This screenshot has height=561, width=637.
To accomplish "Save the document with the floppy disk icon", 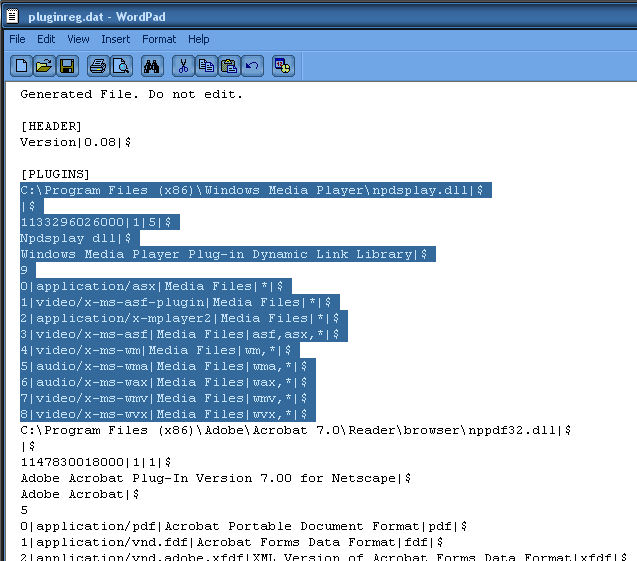I will tap(67, 66).
